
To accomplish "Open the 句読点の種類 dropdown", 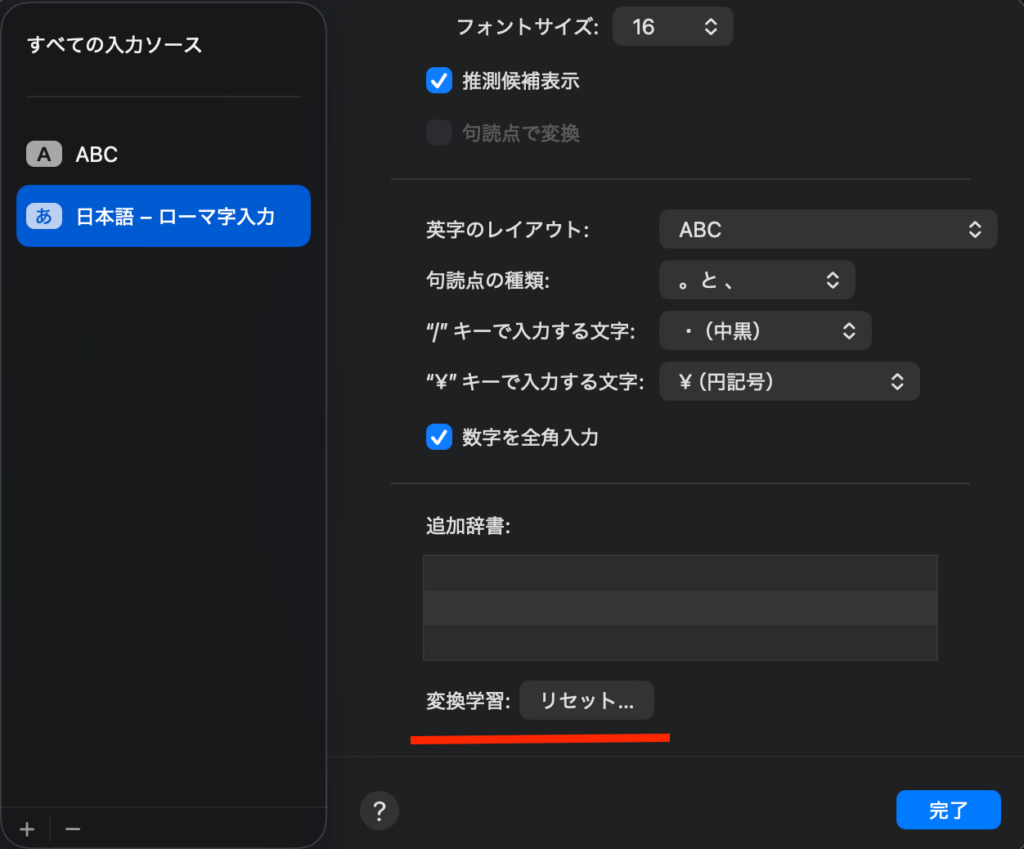I will 757,280.
